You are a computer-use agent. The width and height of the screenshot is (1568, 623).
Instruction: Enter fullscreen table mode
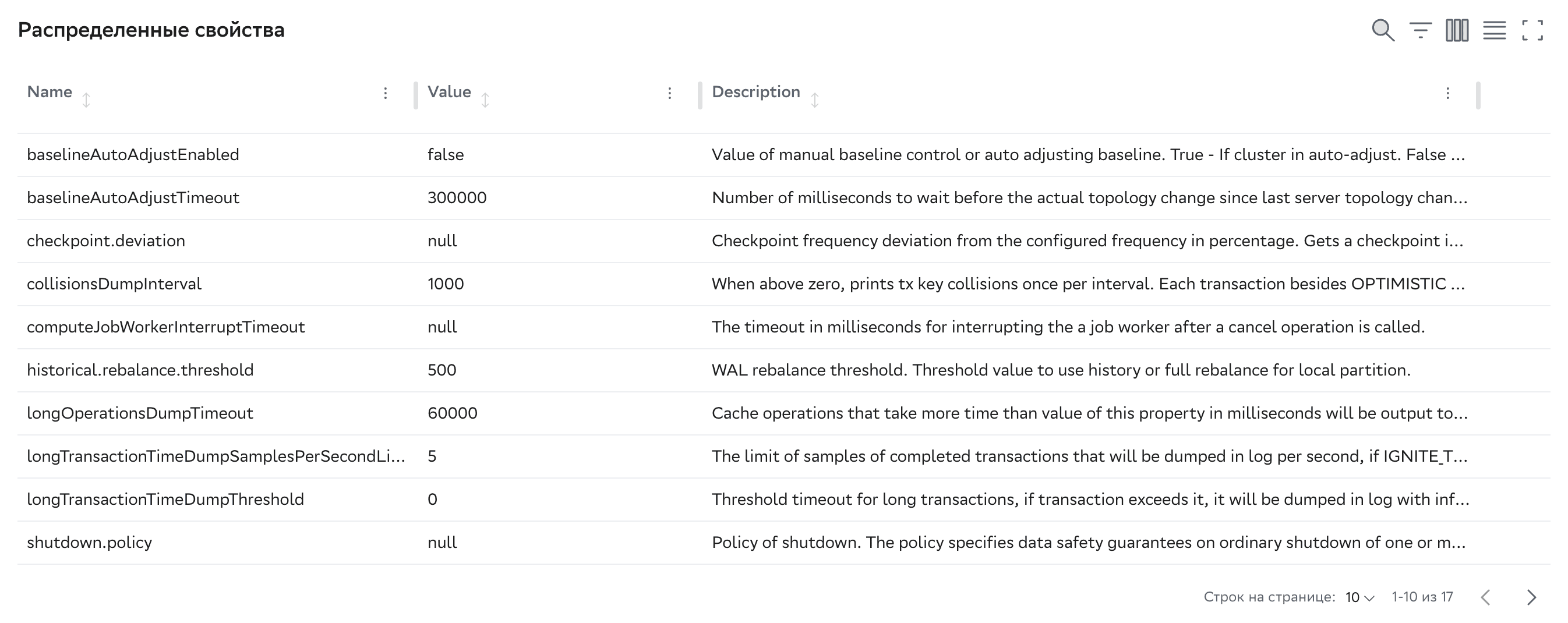coord(1532,30)
